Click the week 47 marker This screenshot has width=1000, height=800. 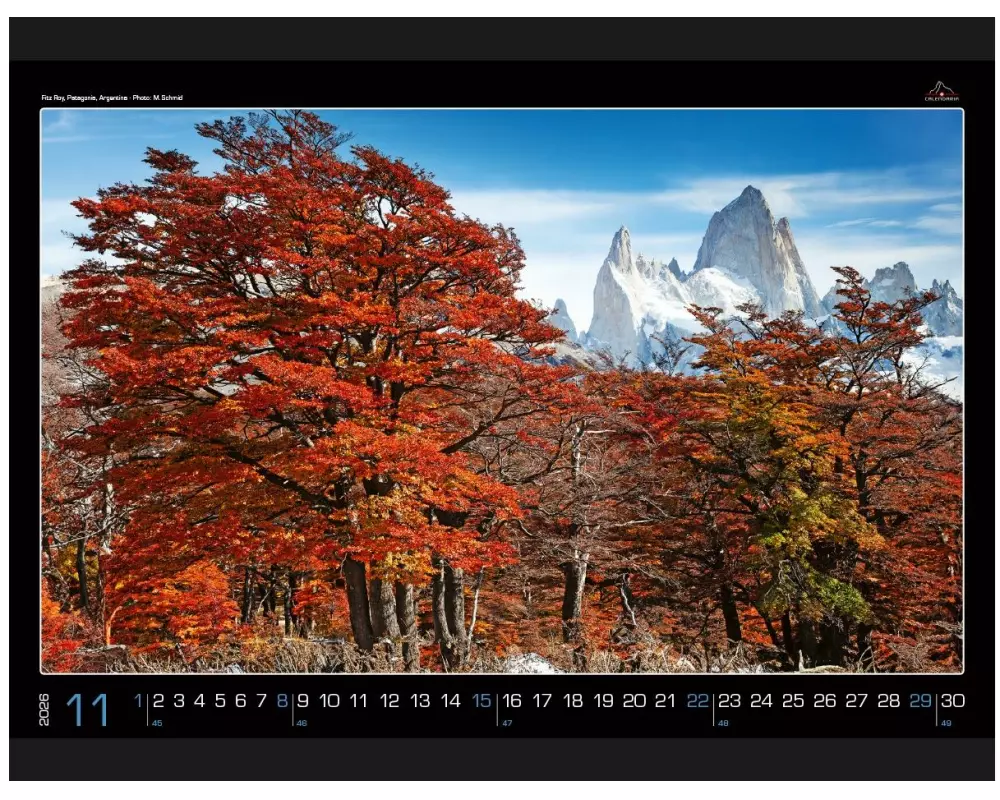[x=507, y=723]
